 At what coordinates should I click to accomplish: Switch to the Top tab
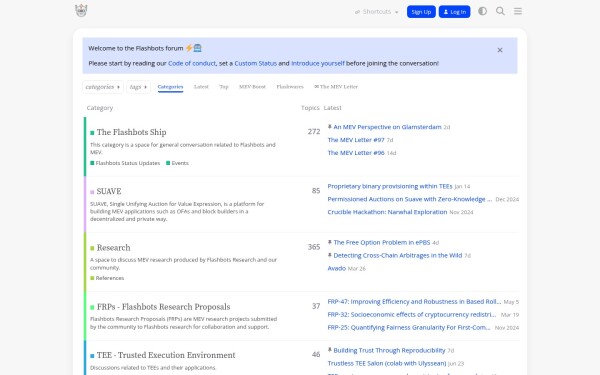[x=224, y=87]
